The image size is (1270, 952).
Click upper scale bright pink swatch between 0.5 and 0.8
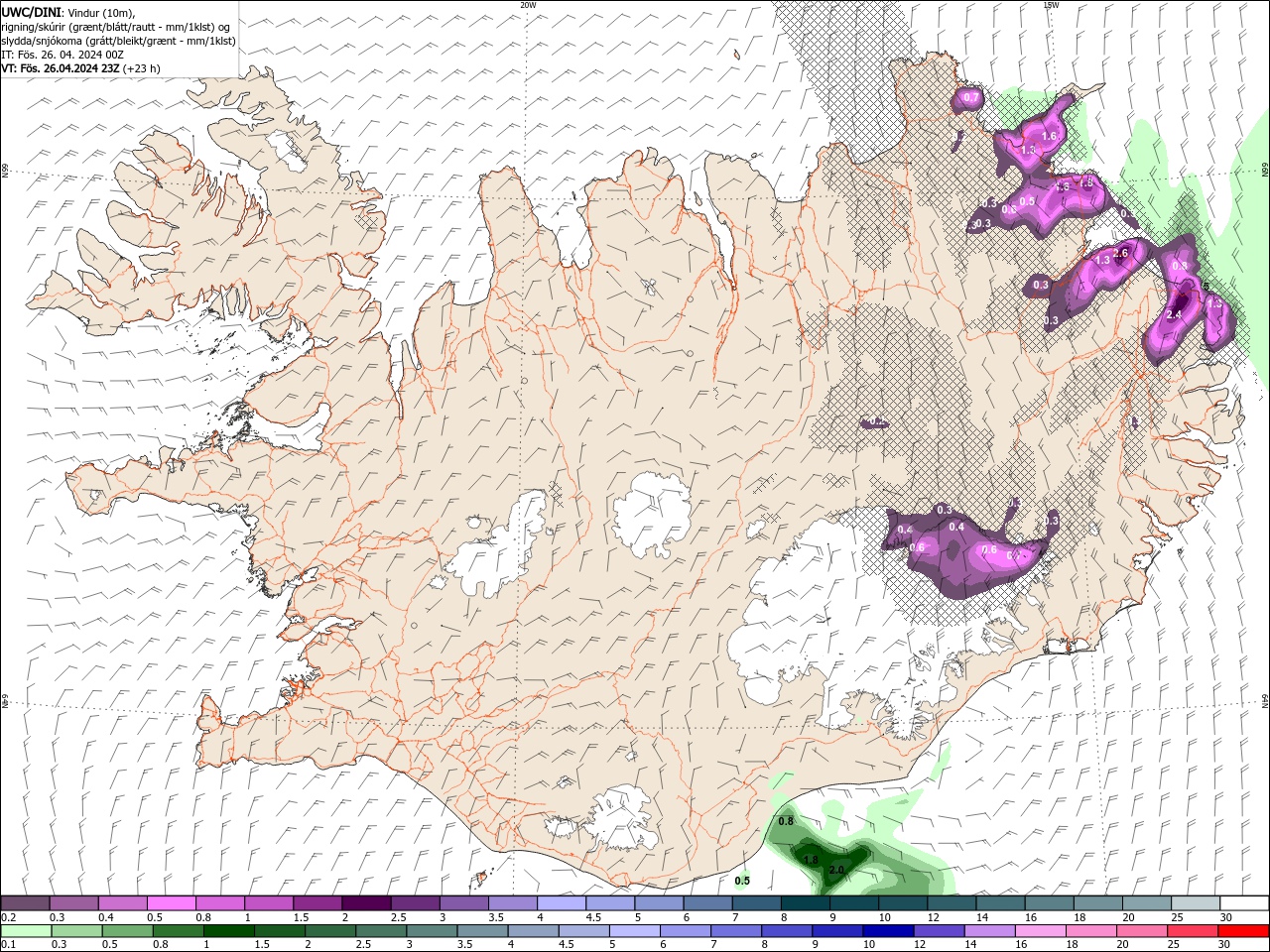pos(171,902)
